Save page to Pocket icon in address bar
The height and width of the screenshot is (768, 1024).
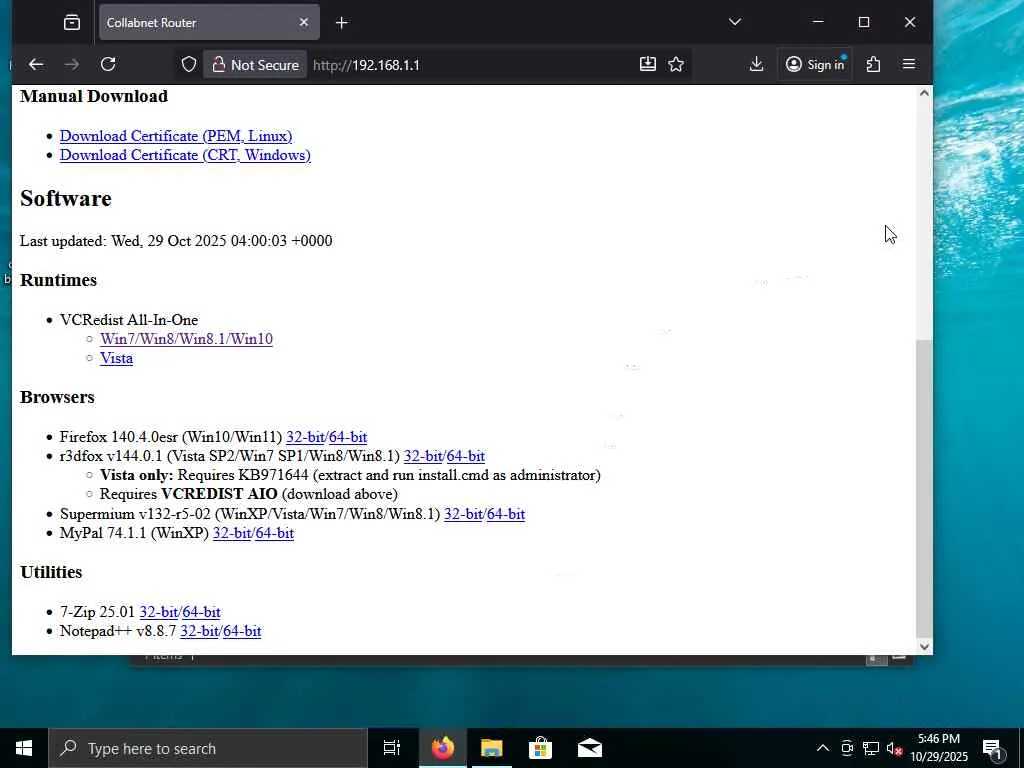coord(648,64)
